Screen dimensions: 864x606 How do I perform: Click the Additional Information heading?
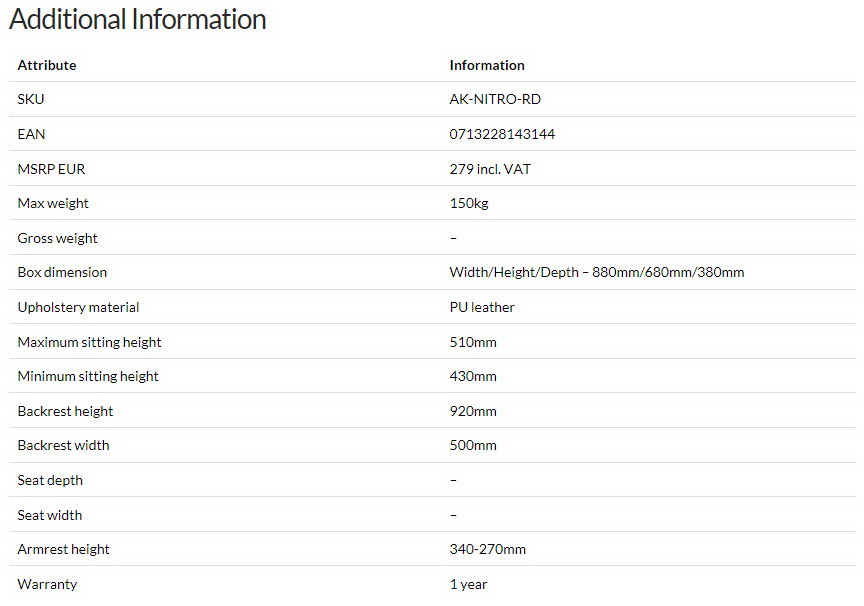click(138, 19)
